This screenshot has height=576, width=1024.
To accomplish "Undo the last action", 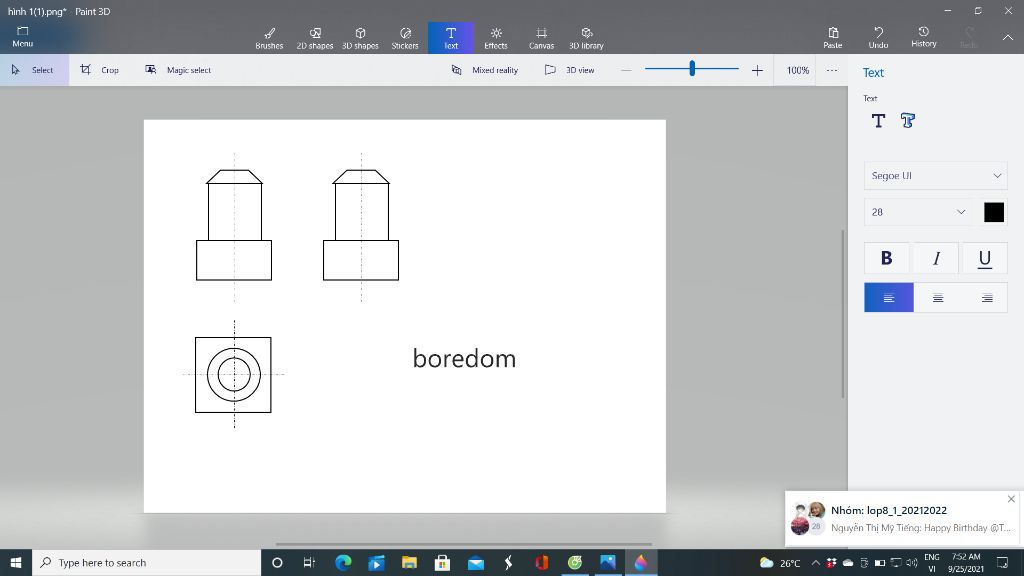I will pyautogui.click(x=878, y=38).
